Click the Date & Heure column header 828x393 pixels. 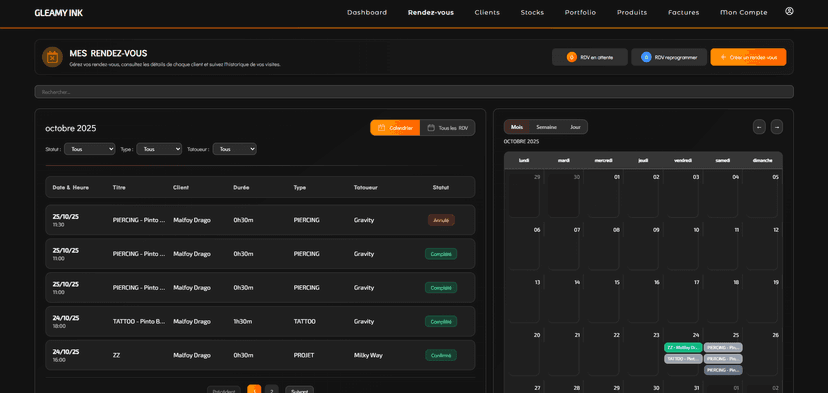coord(71,188)
